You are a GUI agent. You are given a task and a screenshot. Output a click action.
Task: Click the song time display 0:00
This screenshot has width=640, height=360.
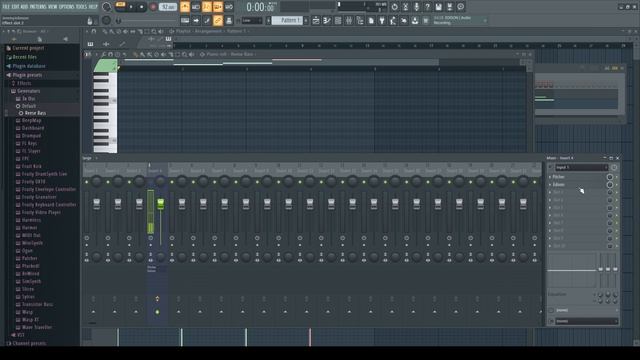(x=260, y=7)
